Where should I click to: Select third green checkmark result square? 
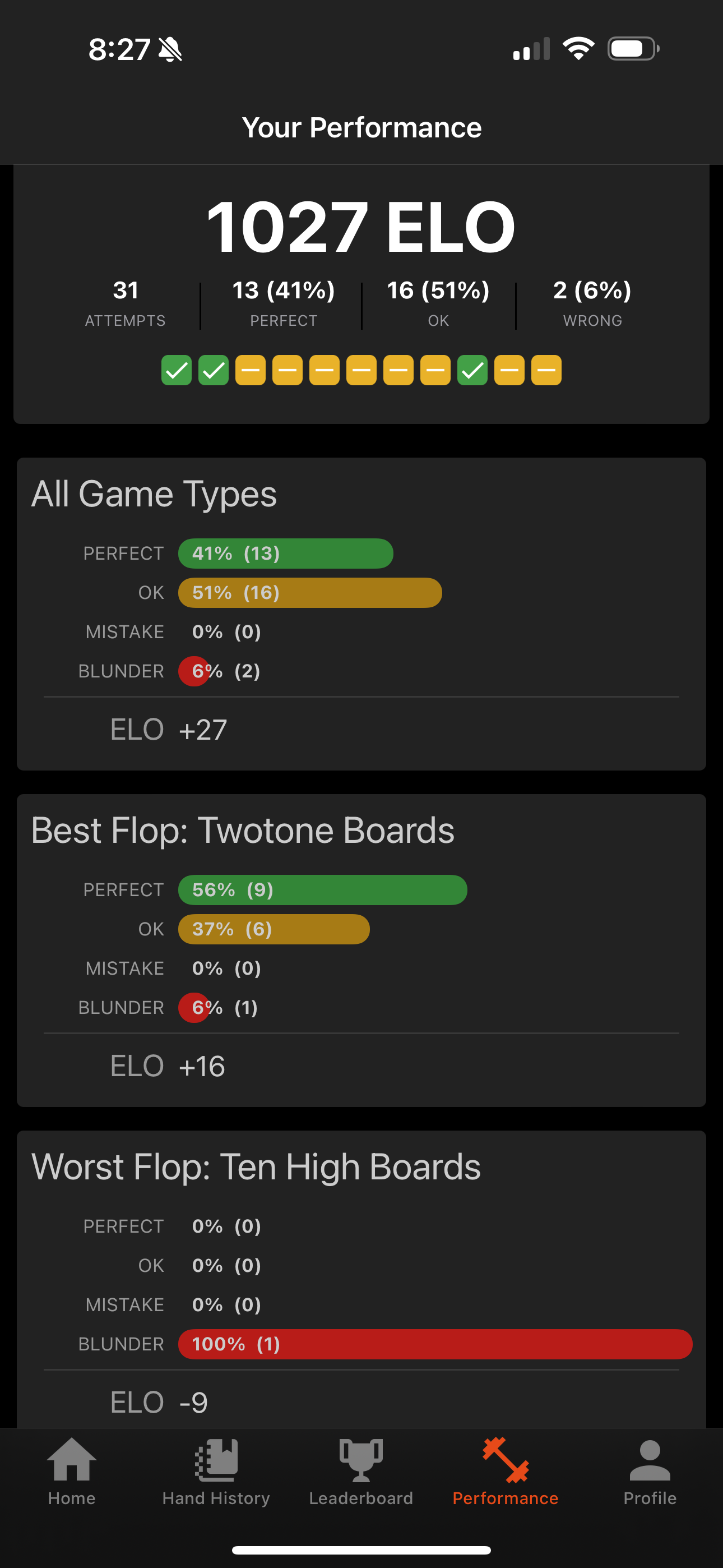(472, 370)
